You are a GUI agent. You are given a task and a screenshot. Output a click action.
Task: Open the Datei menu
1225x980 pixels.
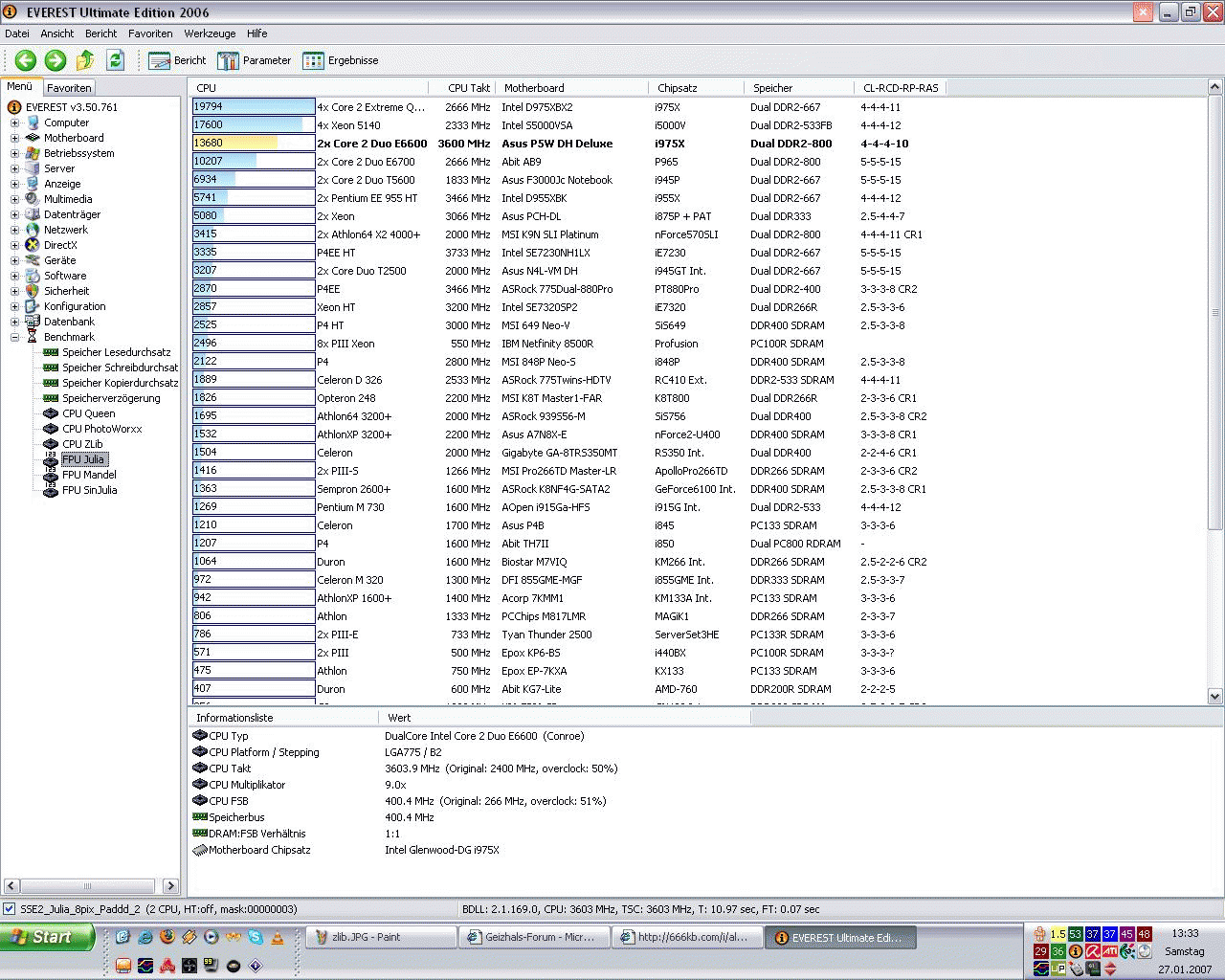[x=17, y=33]
